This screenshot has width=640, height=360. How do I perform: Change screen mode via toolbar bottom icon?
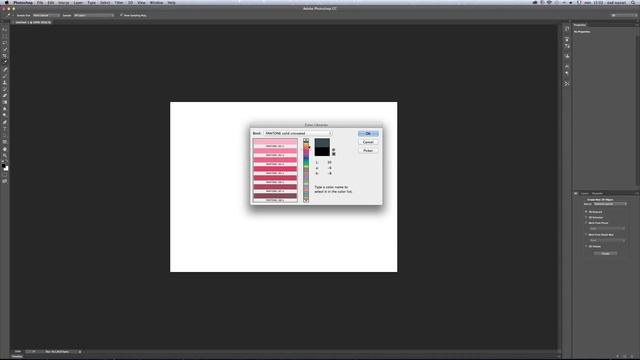5,181
